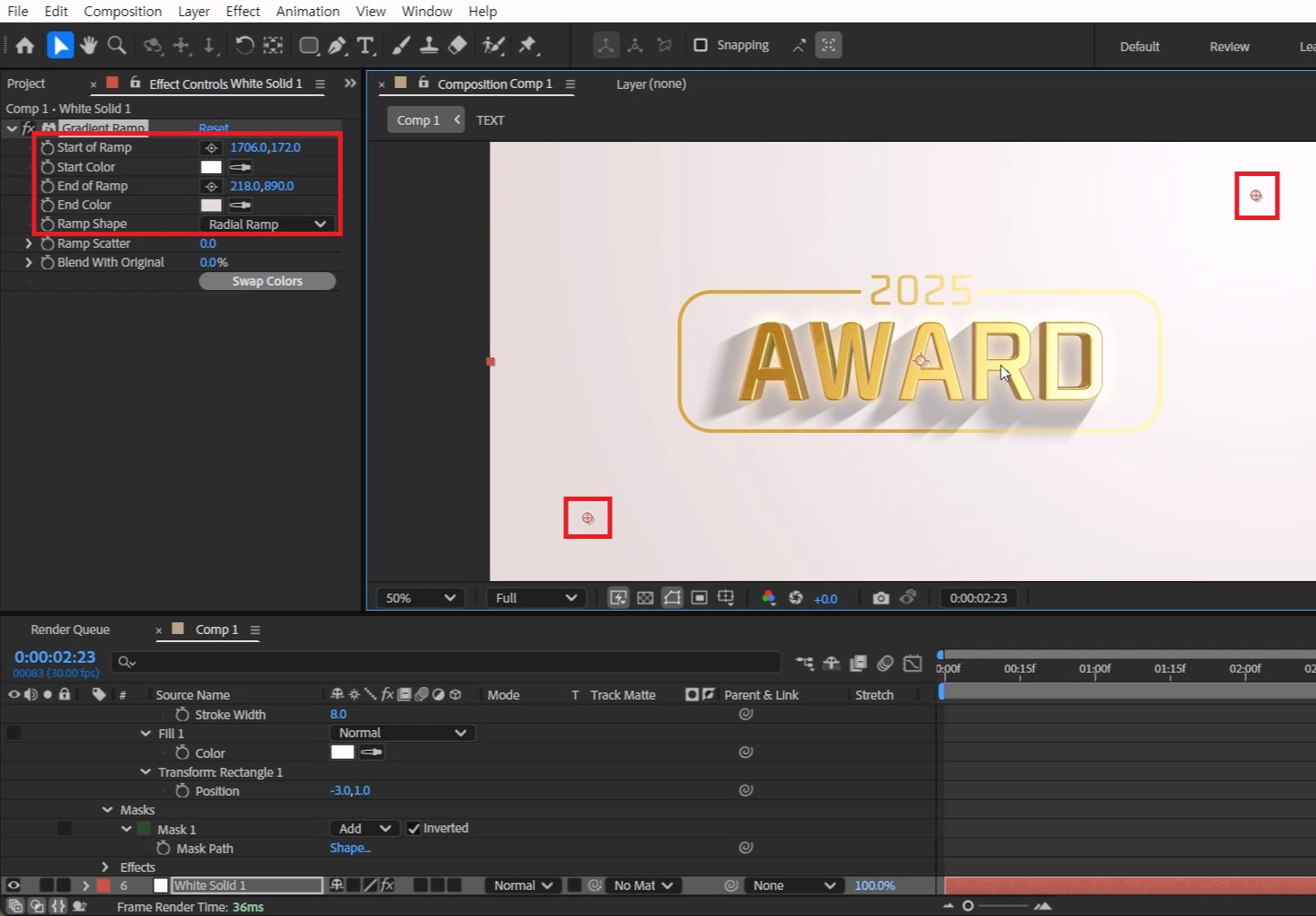Click the Start Color swatch
This screenshot has height=916, width=1316.
click(211, 167)
